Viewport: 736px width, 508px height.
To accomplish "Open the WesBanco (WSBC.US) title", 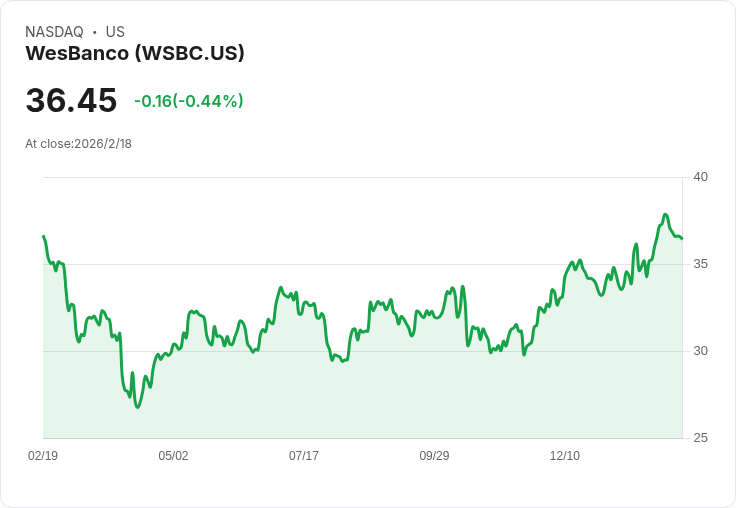I will (135, 53).
